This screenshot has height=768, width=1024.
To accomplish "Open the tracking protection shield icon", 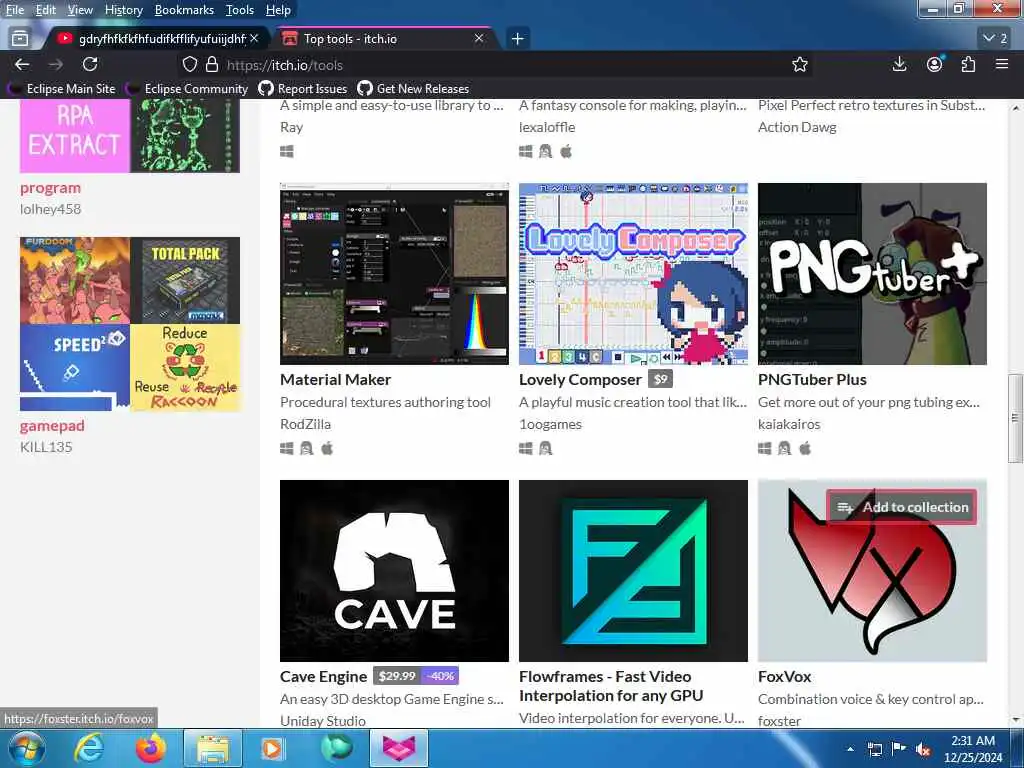I will [x=189, y=64].
